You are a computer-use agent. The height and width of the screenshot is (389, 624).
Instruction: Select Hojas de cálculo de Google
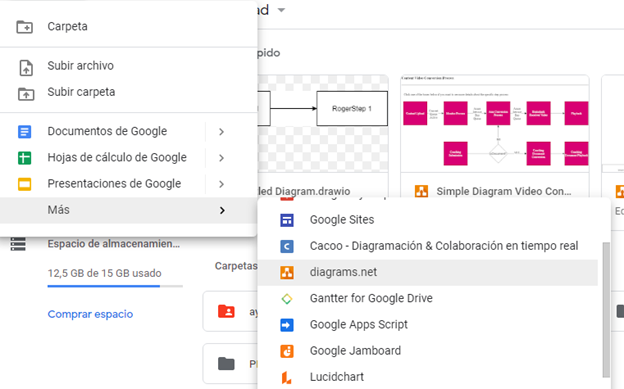click(117, 158)
